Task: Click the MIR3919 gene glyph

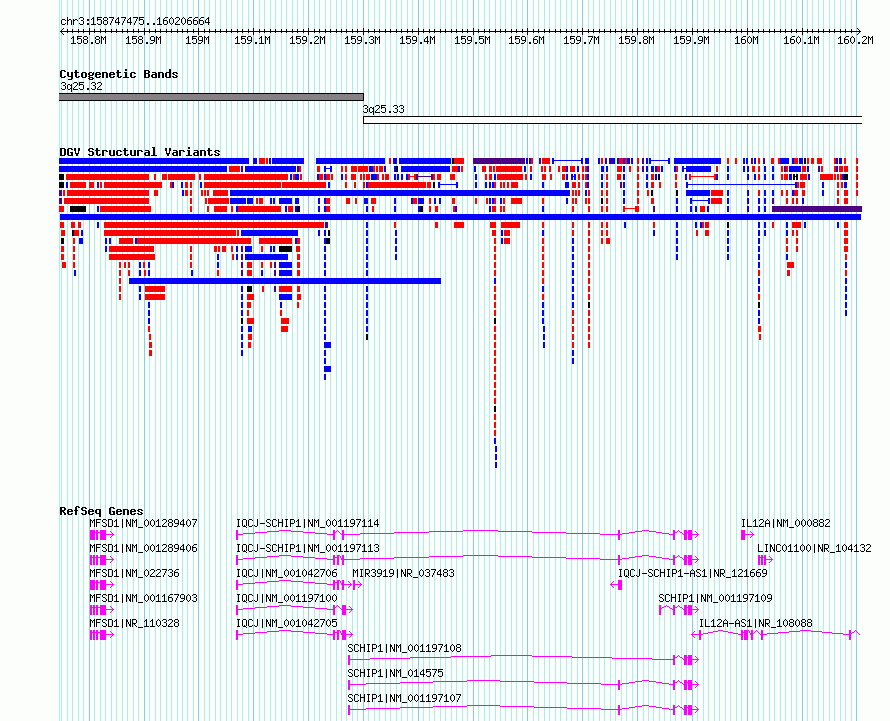Action: [358, 585]
